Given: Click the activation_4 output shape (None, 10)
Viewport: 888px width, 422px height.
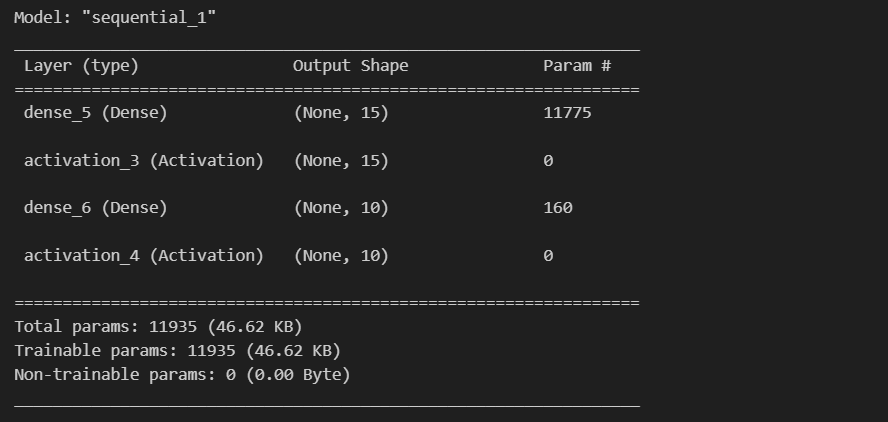Looking at the screenshot, I should pyautogui.click(x=341, y=255).
